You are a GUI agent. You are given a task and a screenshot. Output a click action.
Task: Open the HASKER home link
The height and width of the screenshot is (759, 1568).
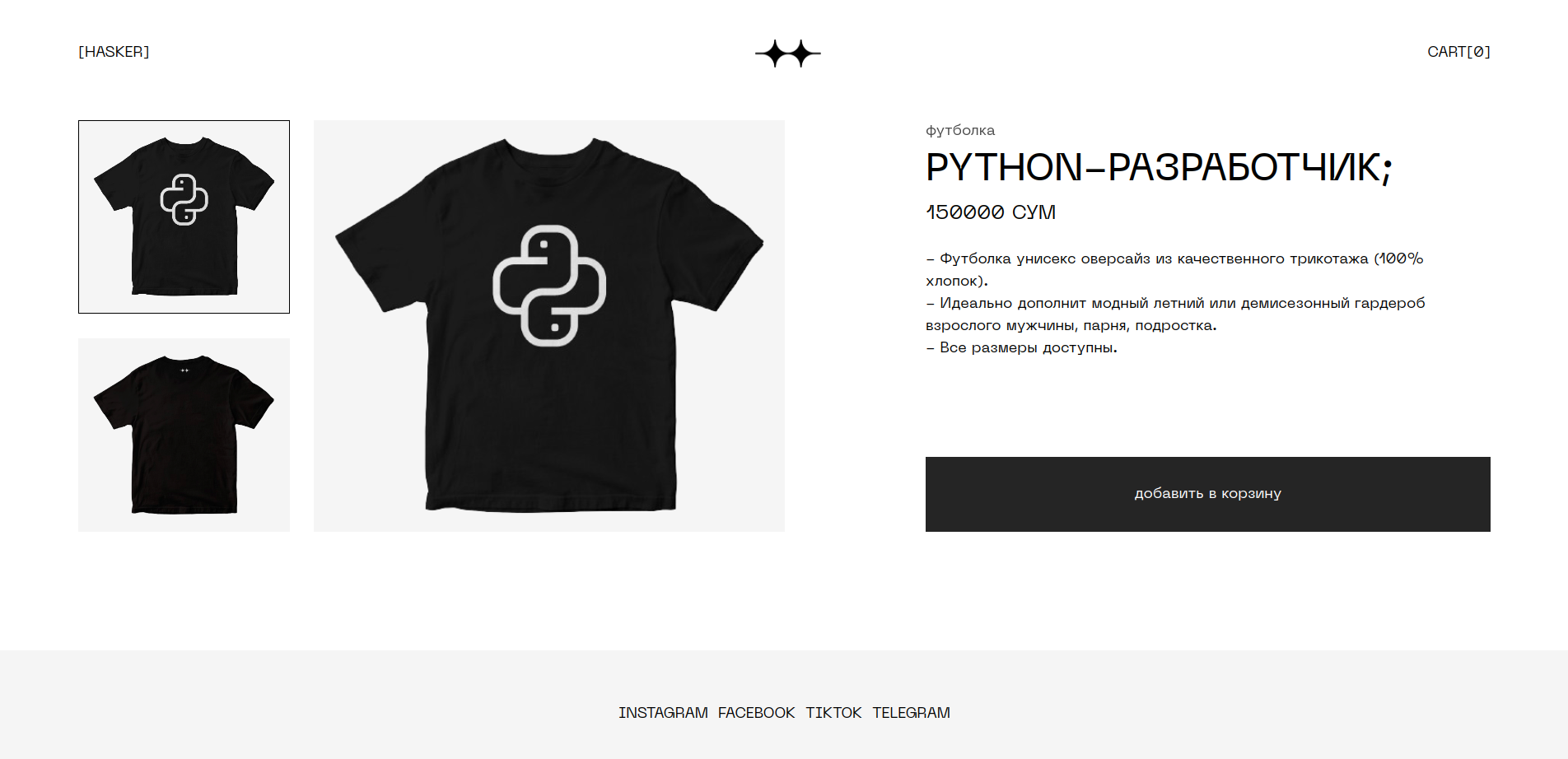(114, 52)
